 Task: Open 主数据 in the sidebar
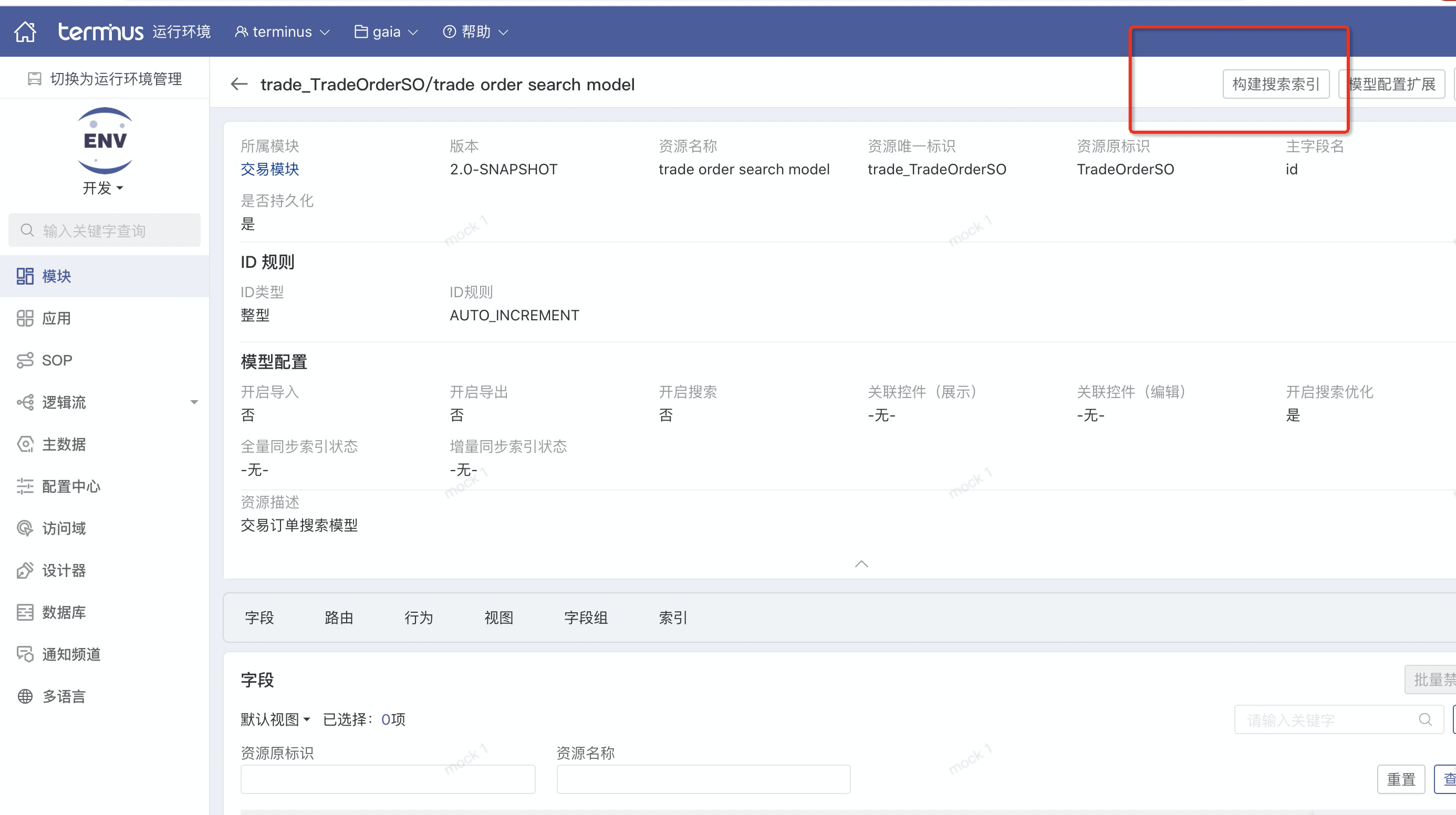(105, 444)
